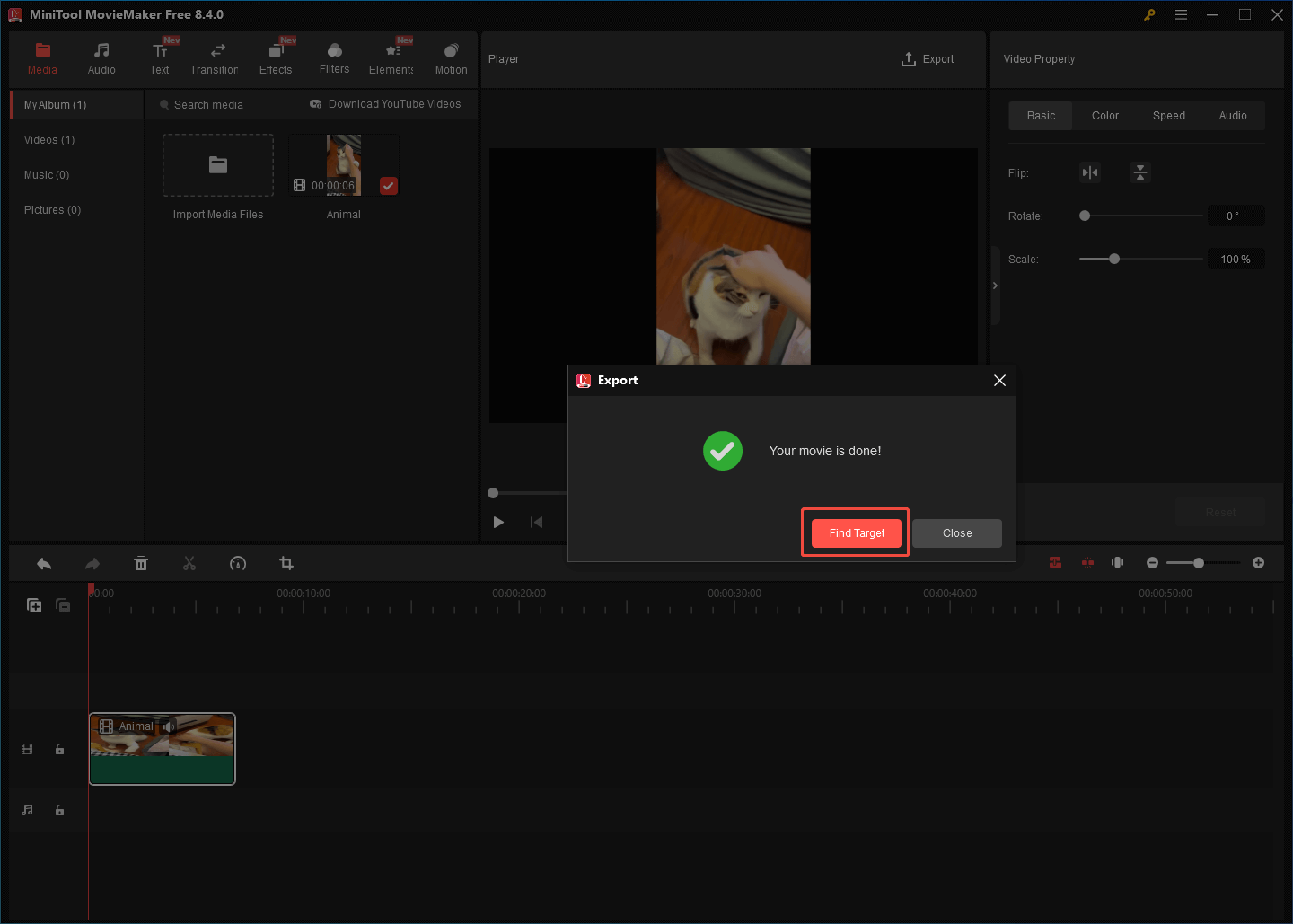
Task: Click the green checkmark on the Animal clip thumbnail
Action: [388, 186]
